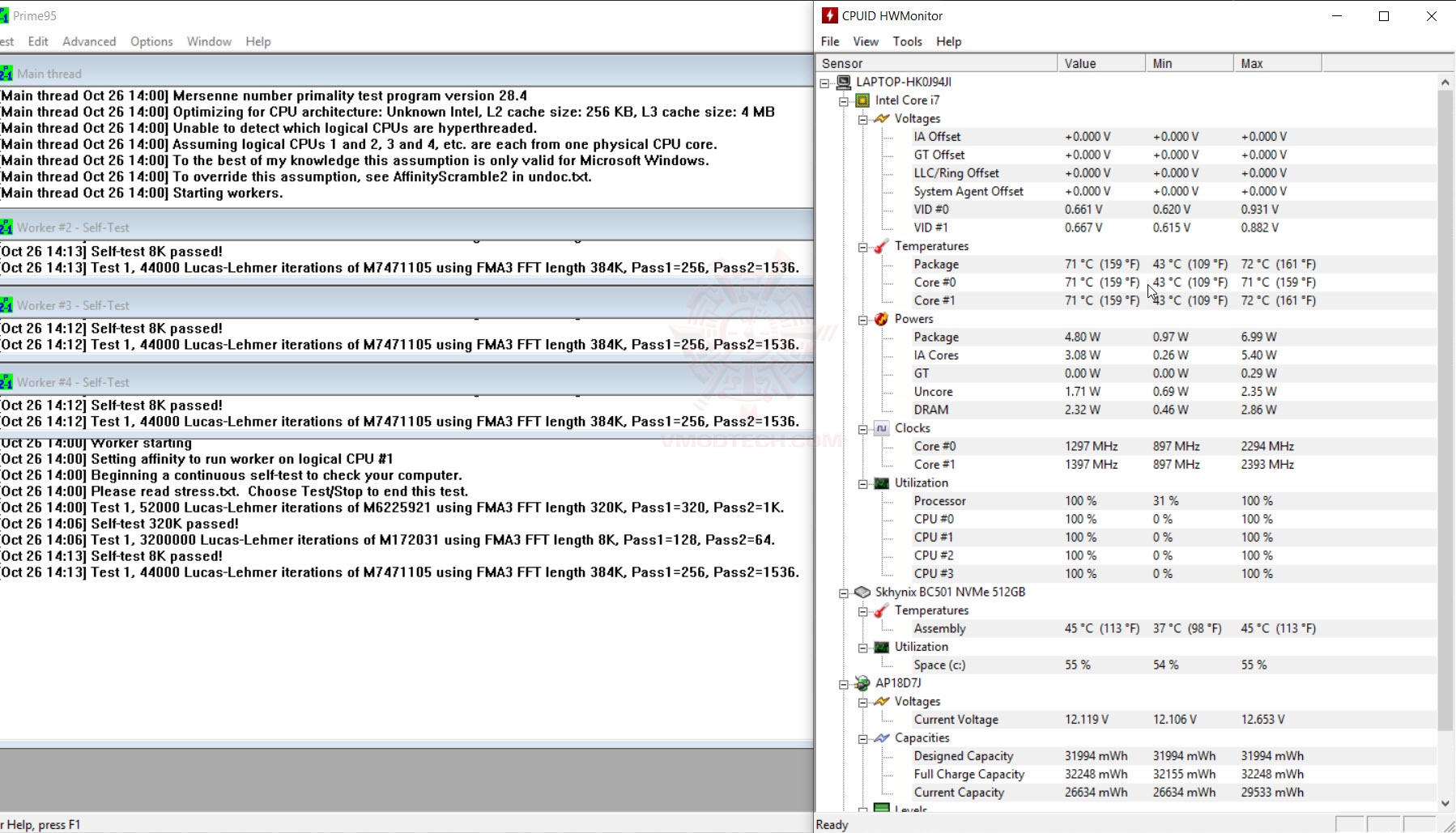Select the Intel Core i7 processor icon
This screenshot has height=833, width=1456.
(862, 100)
